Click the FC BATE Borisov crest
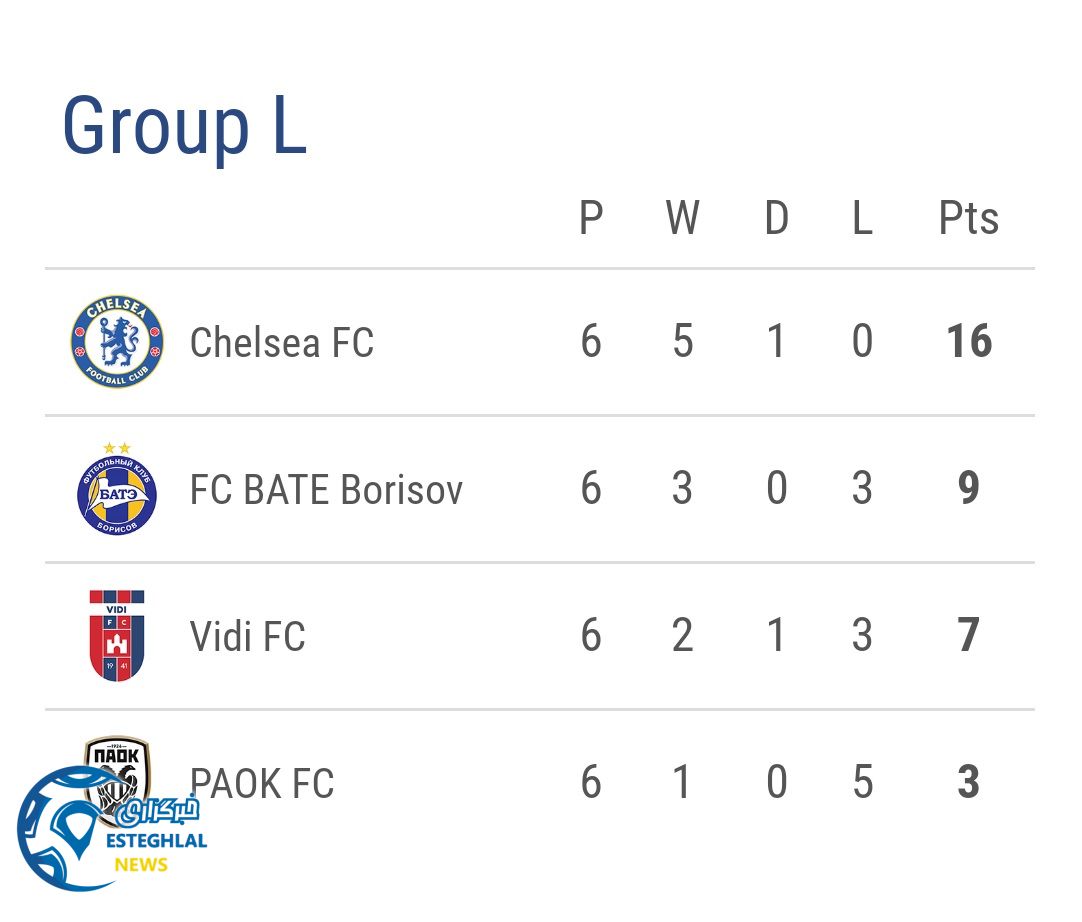 coord(117,490)
